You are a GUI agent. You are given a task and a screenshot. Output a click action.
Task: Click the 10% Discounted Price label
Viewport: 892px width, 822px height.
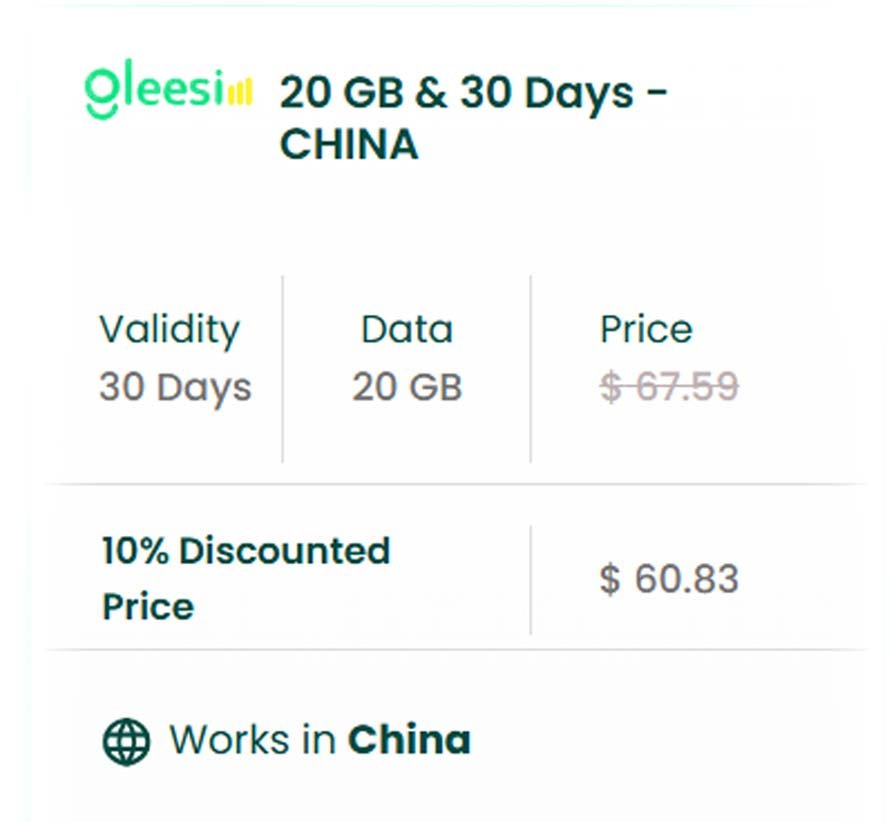click(245, 578)
